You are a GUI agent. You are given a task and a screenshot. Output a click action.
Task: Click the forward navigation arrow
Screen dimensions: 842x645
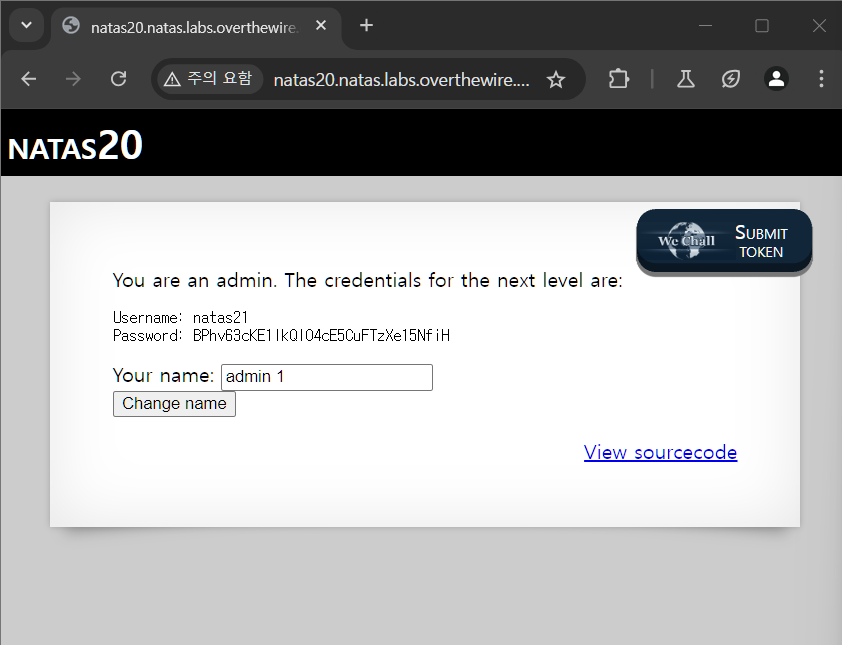(x=73, y=79)
